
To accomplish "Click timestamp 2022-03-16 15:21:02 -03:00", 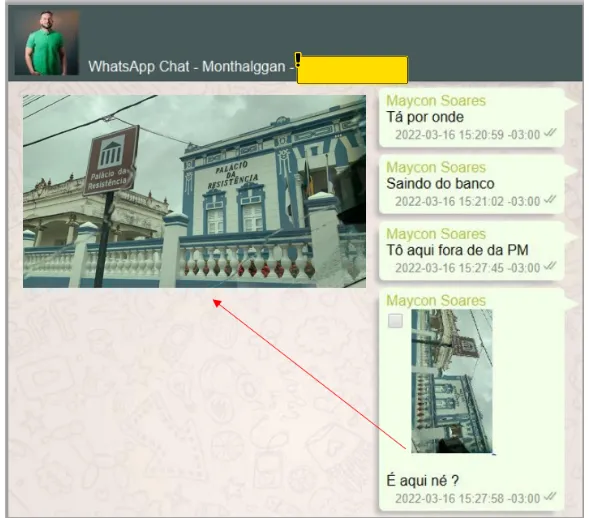I will [467, 201].
